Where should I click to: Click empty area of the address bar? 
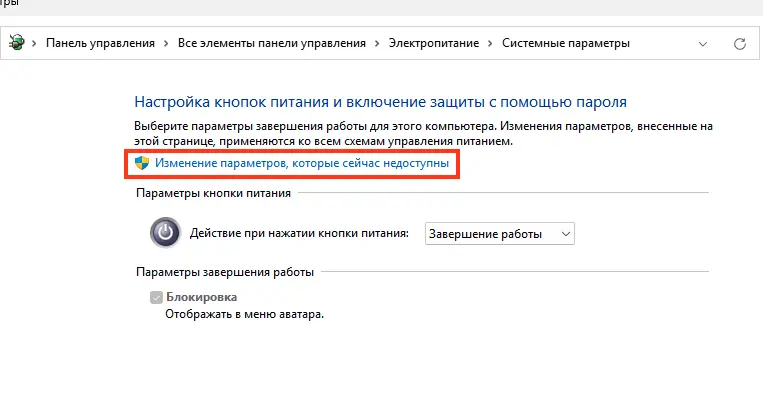coord(662,43)
